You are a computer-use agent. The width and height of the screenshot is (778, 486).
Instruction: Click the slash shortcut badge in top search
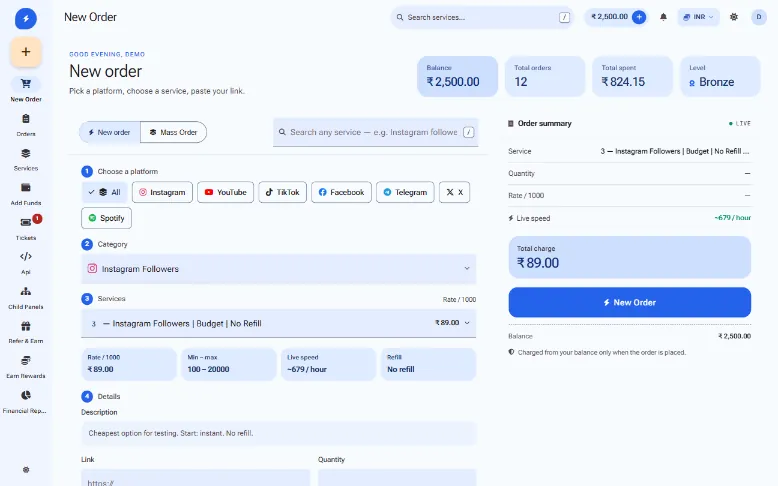point(564,17)
